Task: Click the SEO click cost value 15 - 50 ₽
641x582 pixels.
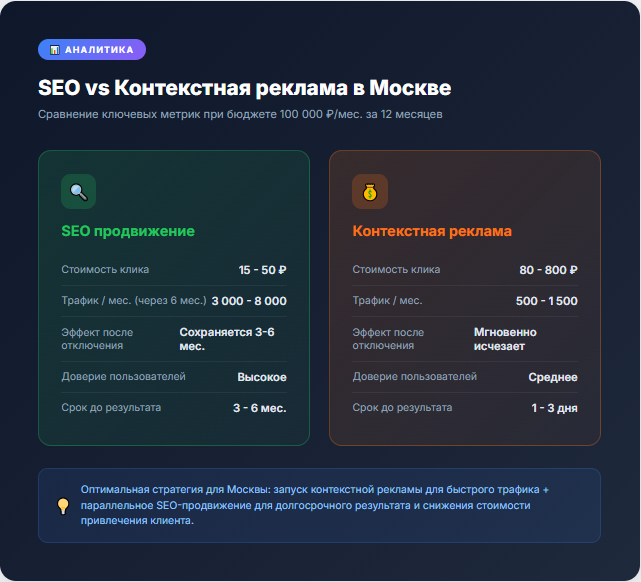Action: point(262,270)
